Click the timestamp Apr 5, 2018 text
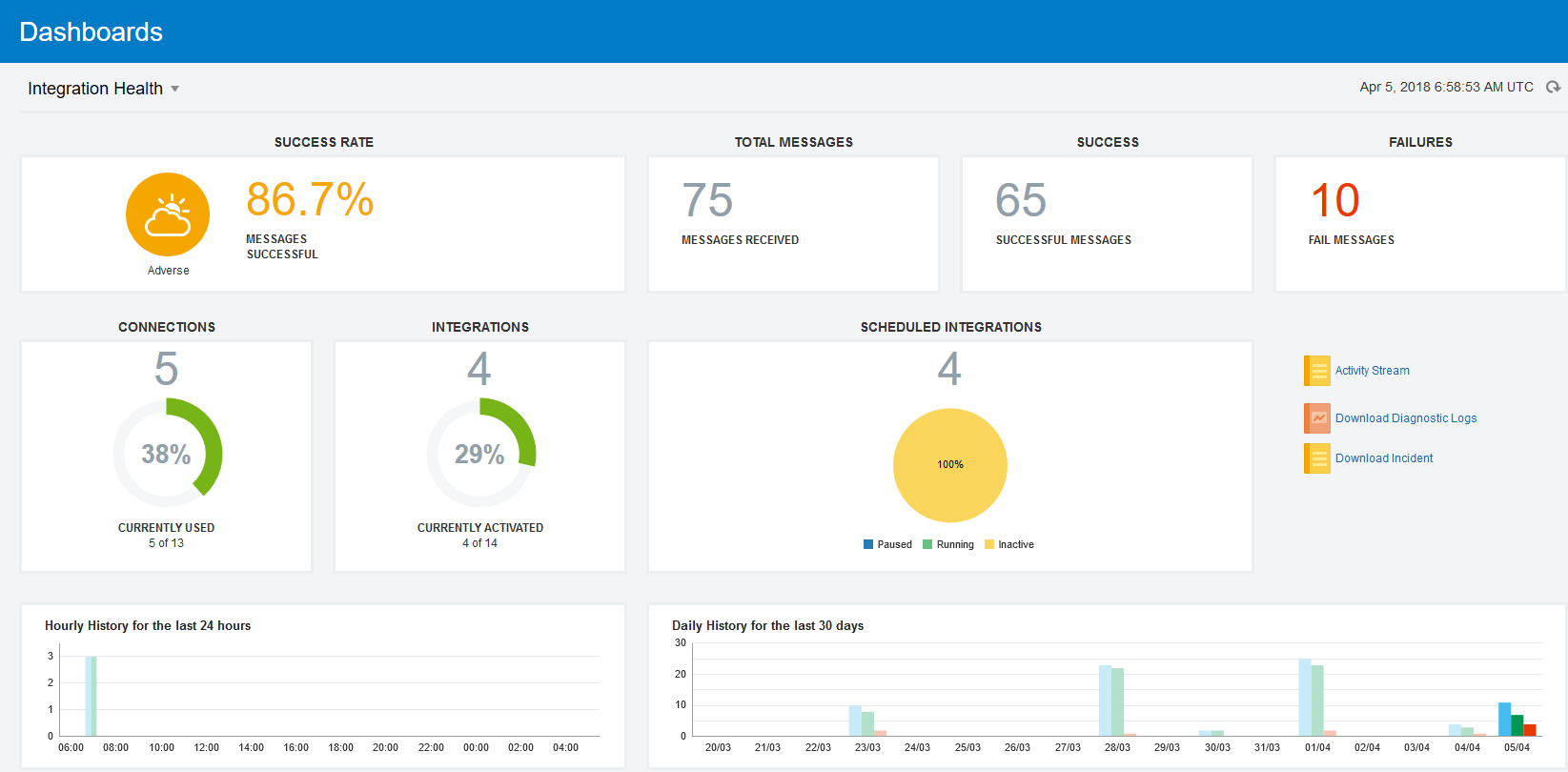The image size is (1568, 772). pos(1446,87)
